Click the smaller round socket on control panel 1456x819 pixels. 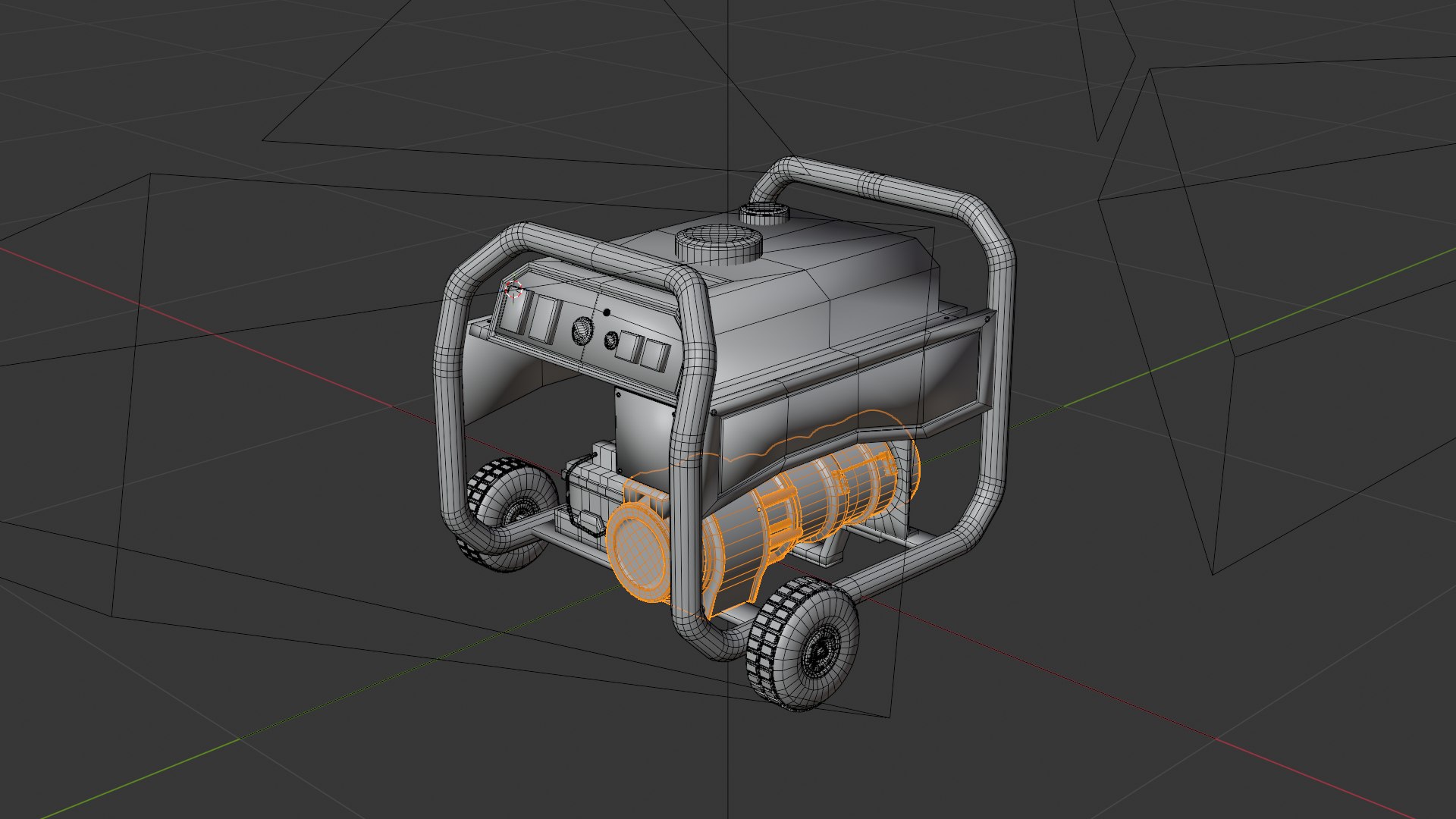click(x=611, y=341)
